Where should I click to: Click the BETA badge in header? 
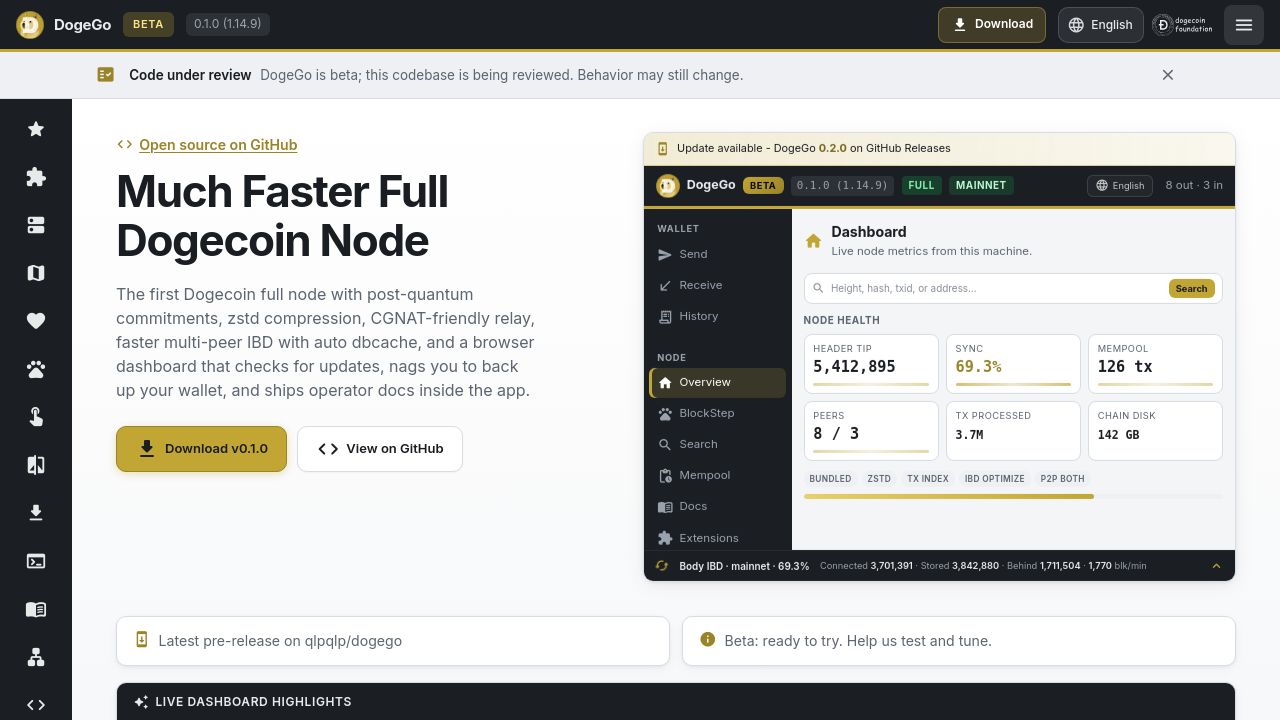click(x=148, y=24)
